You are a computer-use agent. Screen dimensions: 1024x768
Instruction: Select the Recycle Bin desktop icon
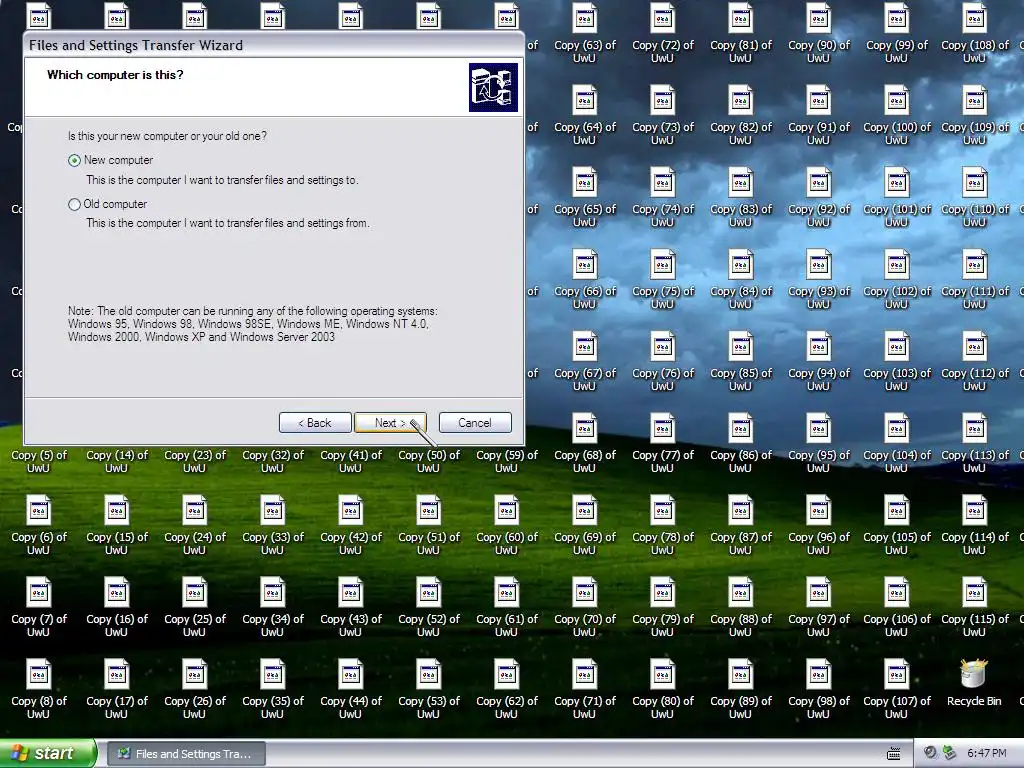[x=974, y=674]
